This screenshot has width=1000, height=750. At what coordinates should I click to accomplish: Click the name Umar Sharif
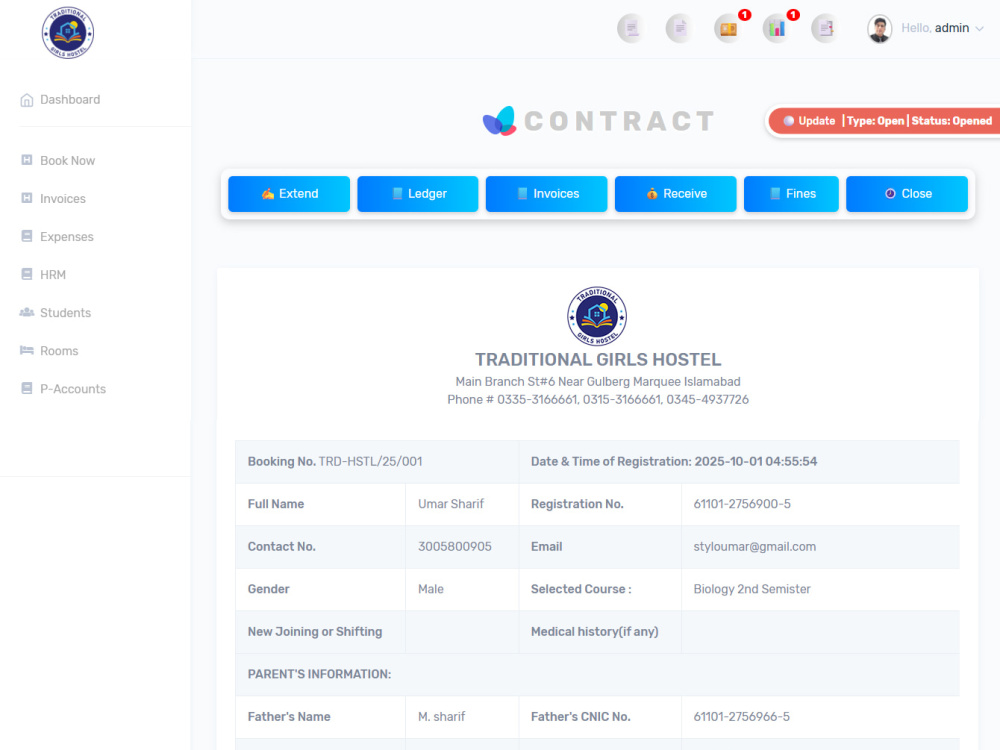(451, 504)
